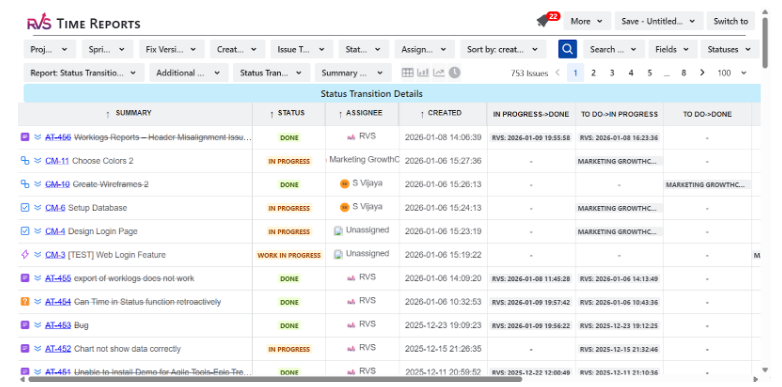Viewport: 782px width, 387px height.
Task: Switch to bar chart view icon
Action: [x=423, y=73]
